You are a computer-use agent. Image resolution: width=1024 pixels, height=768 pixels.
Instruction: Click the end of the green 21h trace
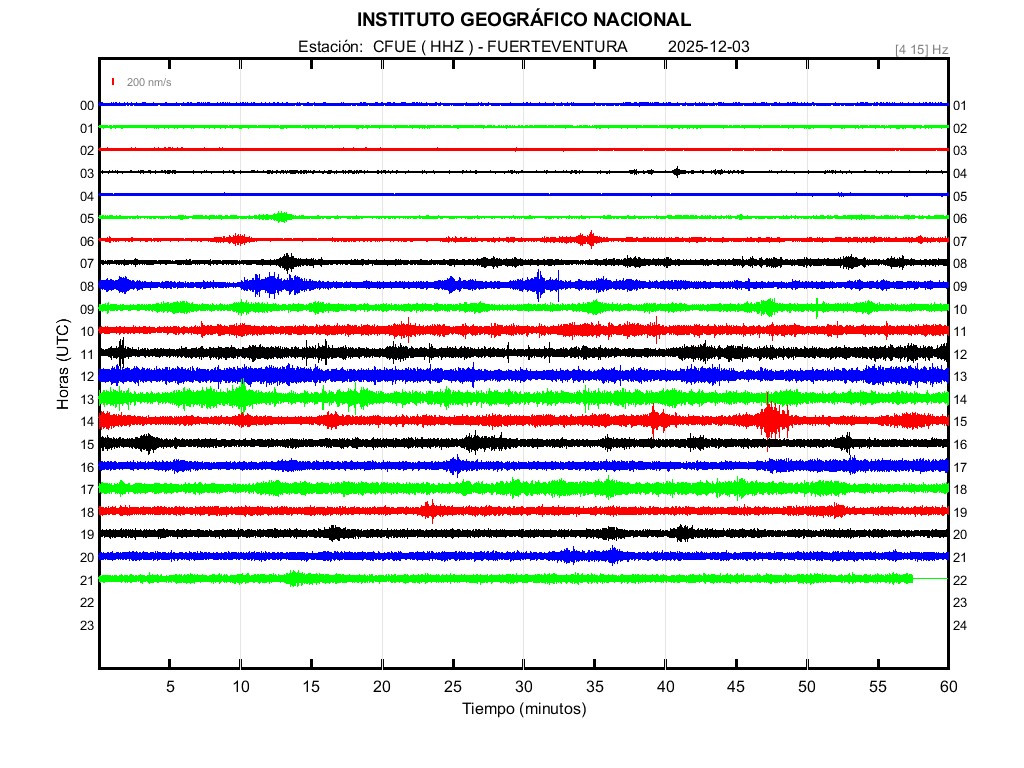pyautogui.click(x=911, y=578)
